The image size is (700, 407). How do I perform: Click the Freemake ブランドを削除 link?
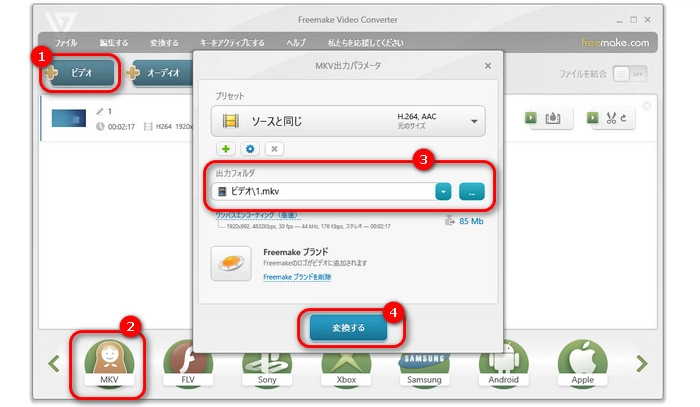pyautogui.click(x=297, y=277)
